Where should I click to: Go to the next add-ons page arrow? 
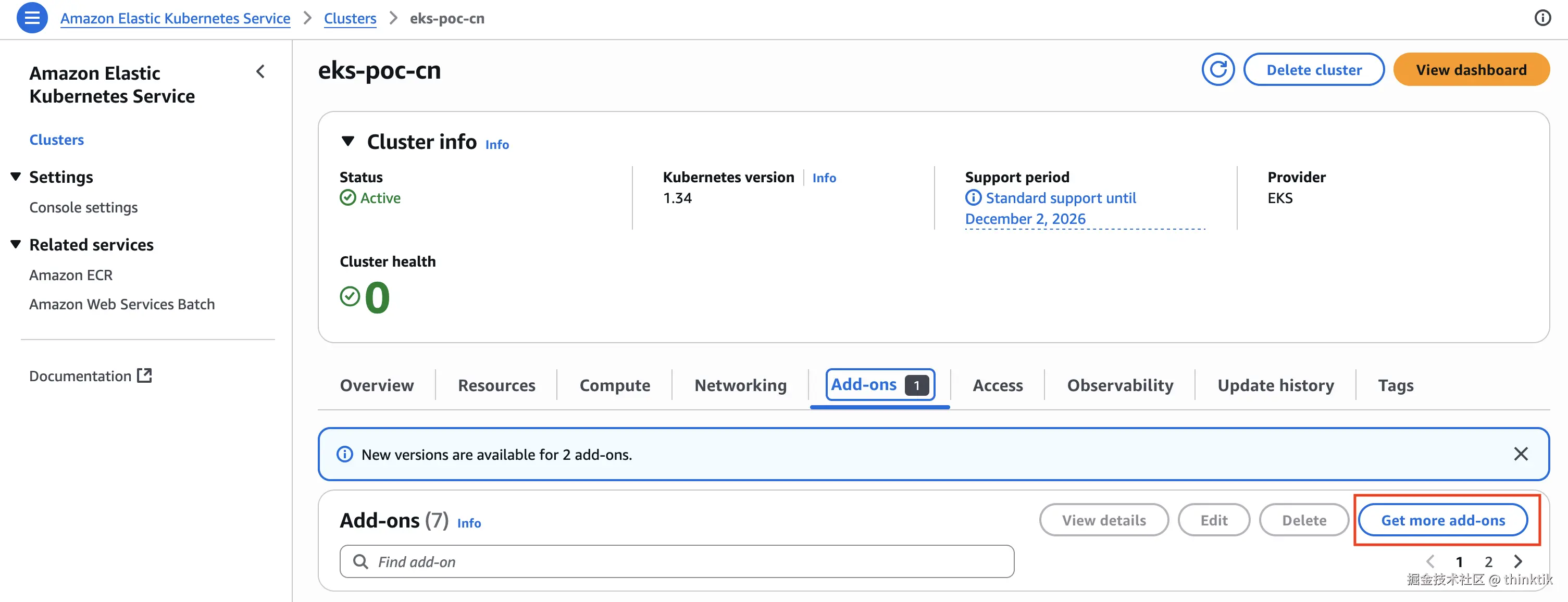click(x=1518, y=561)
